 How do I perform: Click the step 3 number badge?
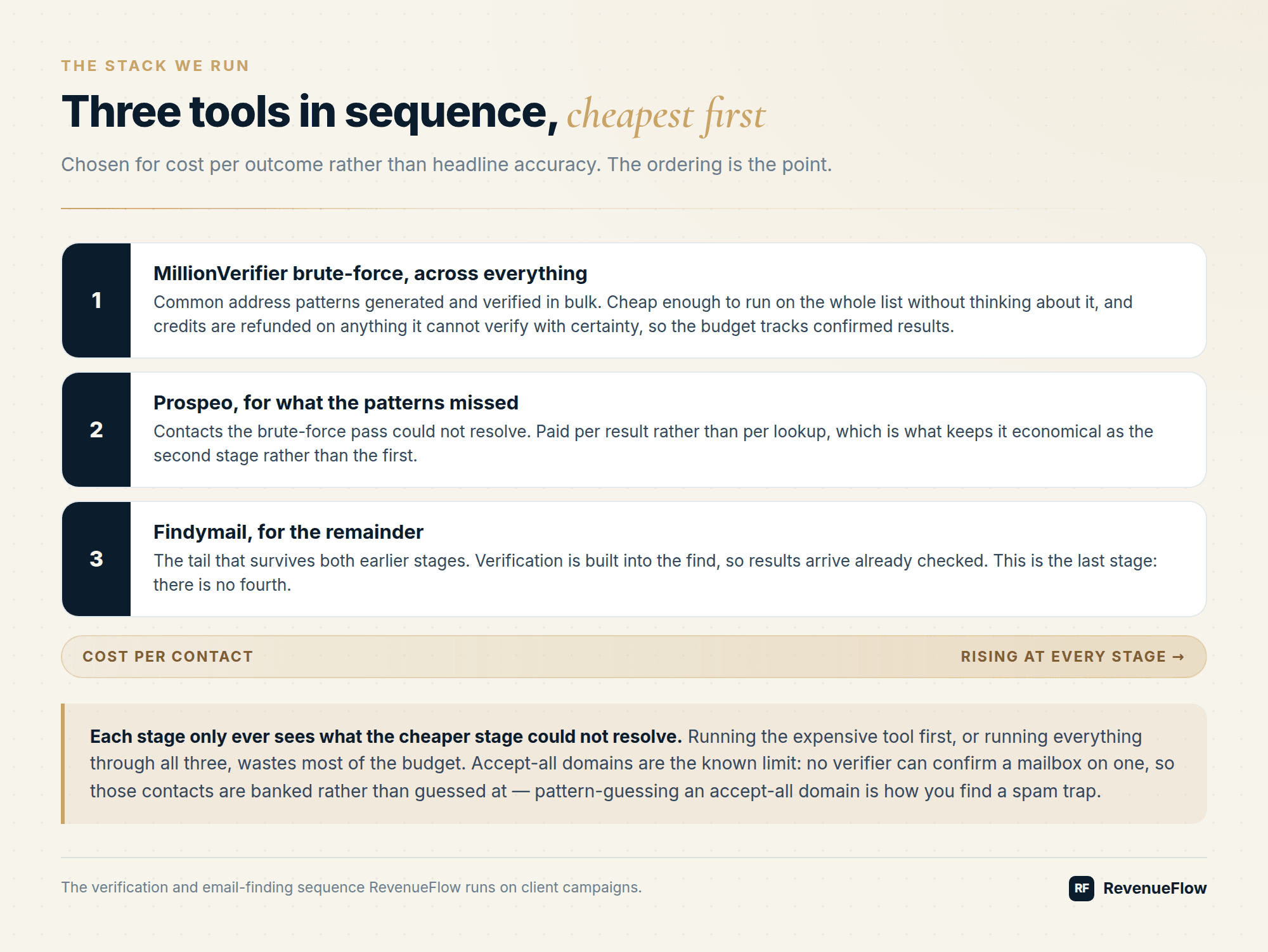click(x=96, y=559)
